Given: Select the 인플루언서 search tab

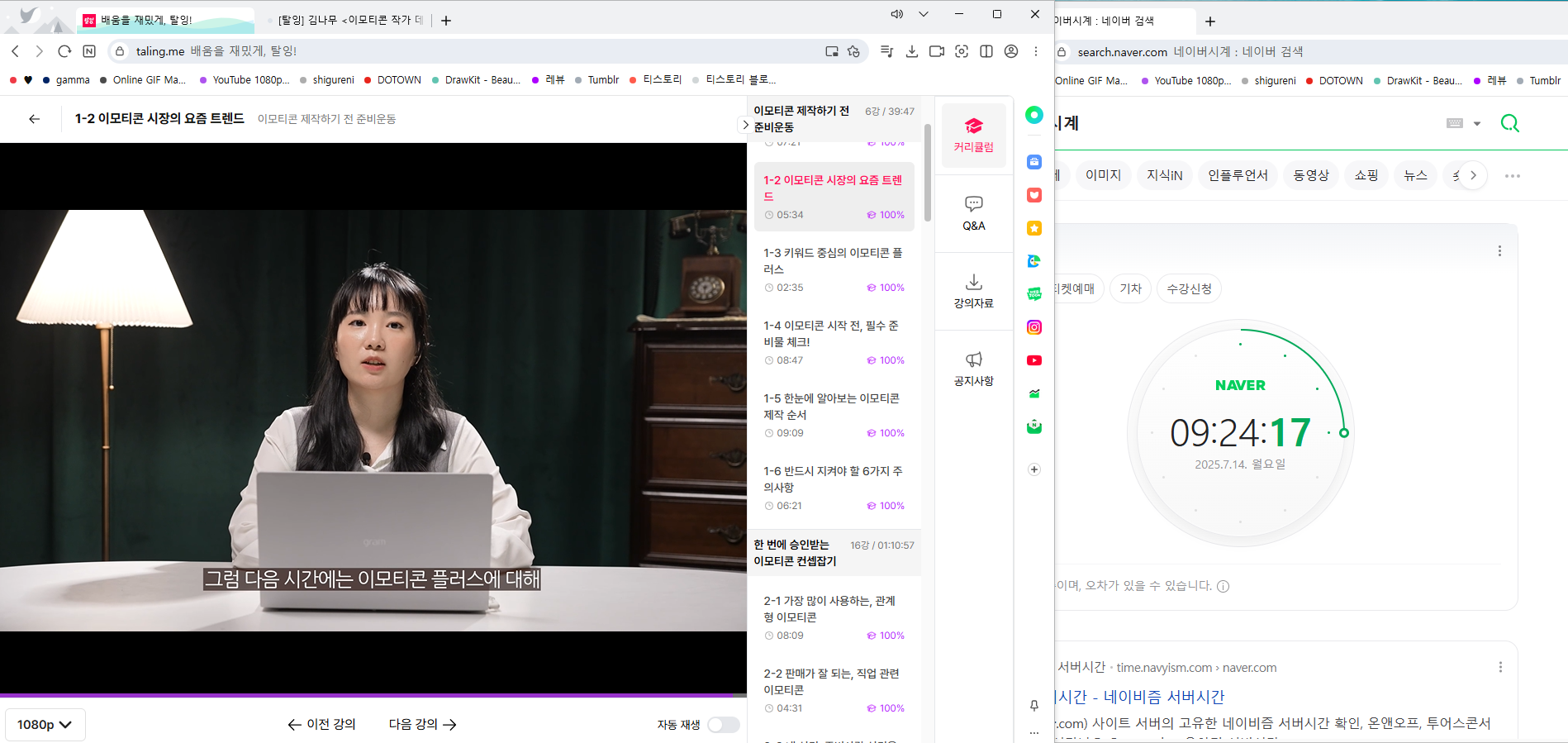Looking at the screenshot, I should tap(1238, 175).
